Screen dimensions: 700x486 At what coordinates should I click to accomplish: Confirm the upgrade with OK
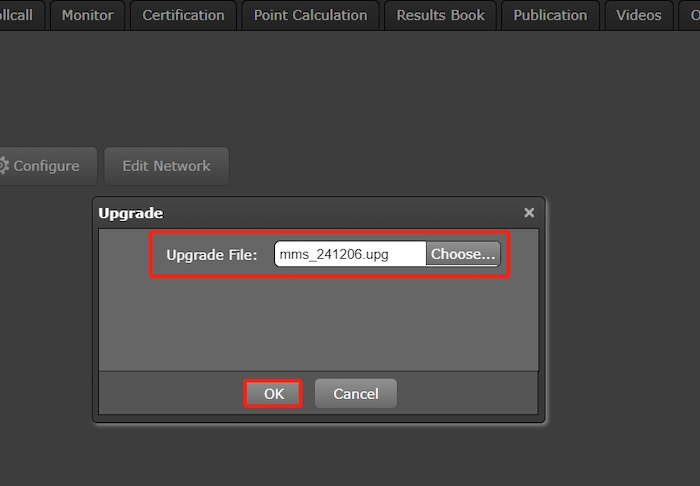pyautogui.click(x=274, y=394)
